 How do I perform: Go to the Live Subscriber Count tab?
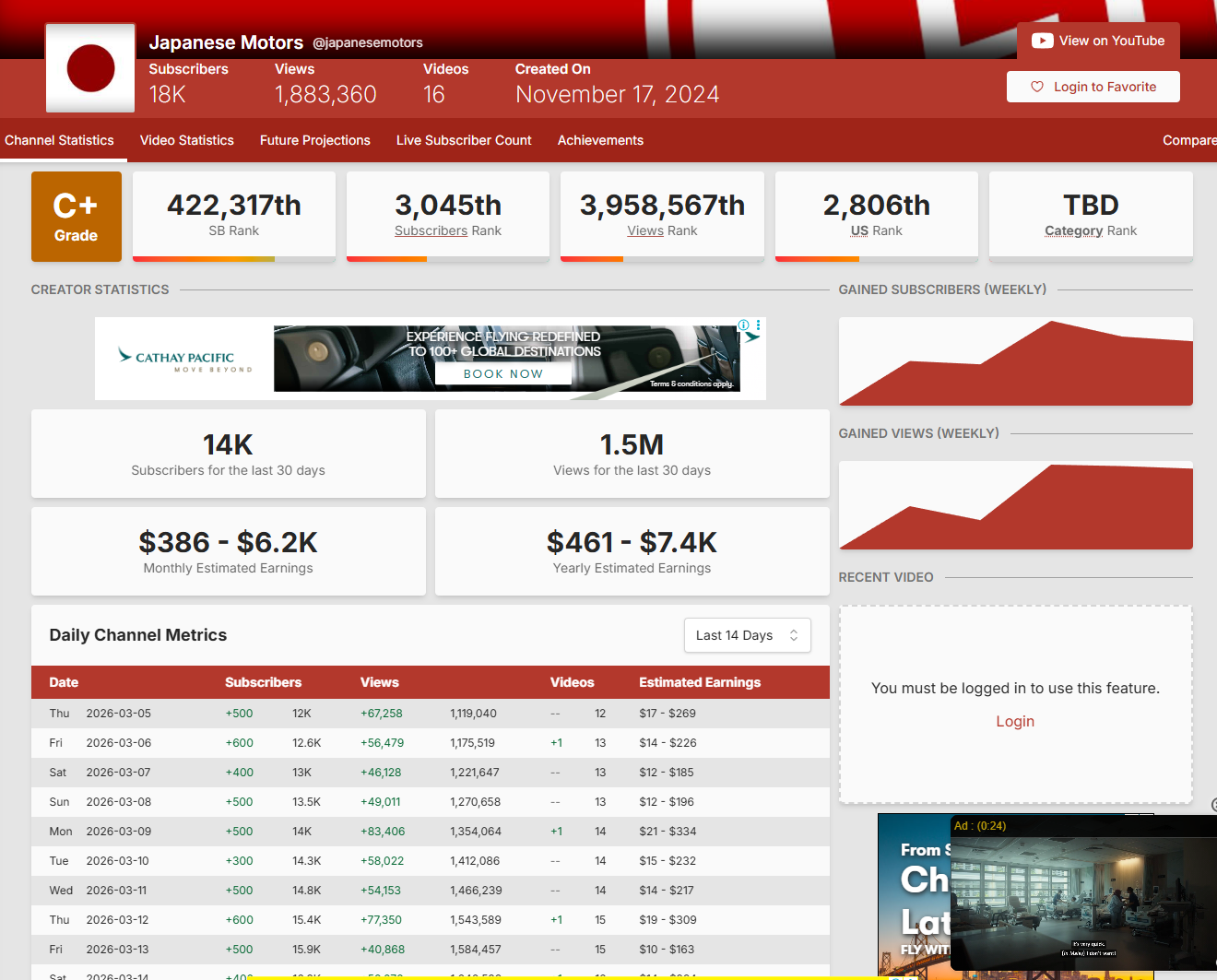tap(464, 140)
